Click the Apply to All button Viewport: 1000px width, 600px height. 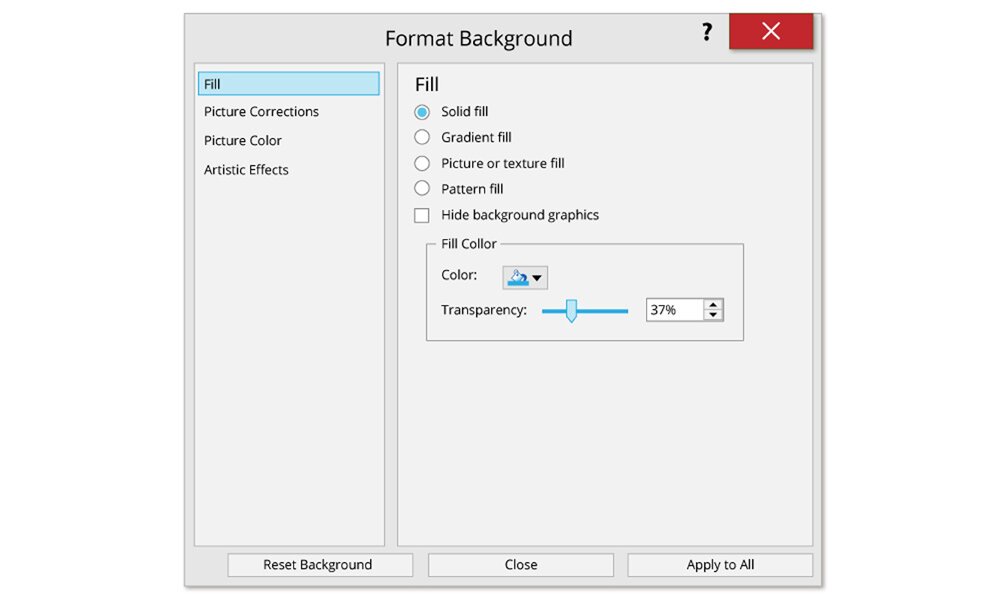(720, 565)
